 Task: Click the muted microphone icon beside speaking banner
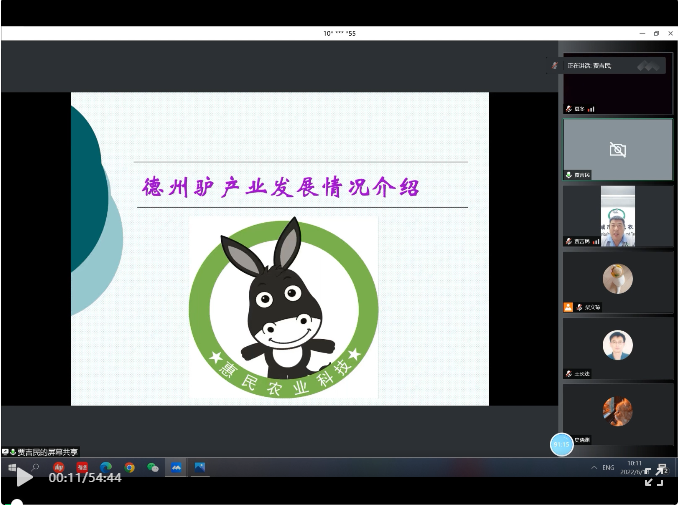pyautogui.click(x=555, y=66)
